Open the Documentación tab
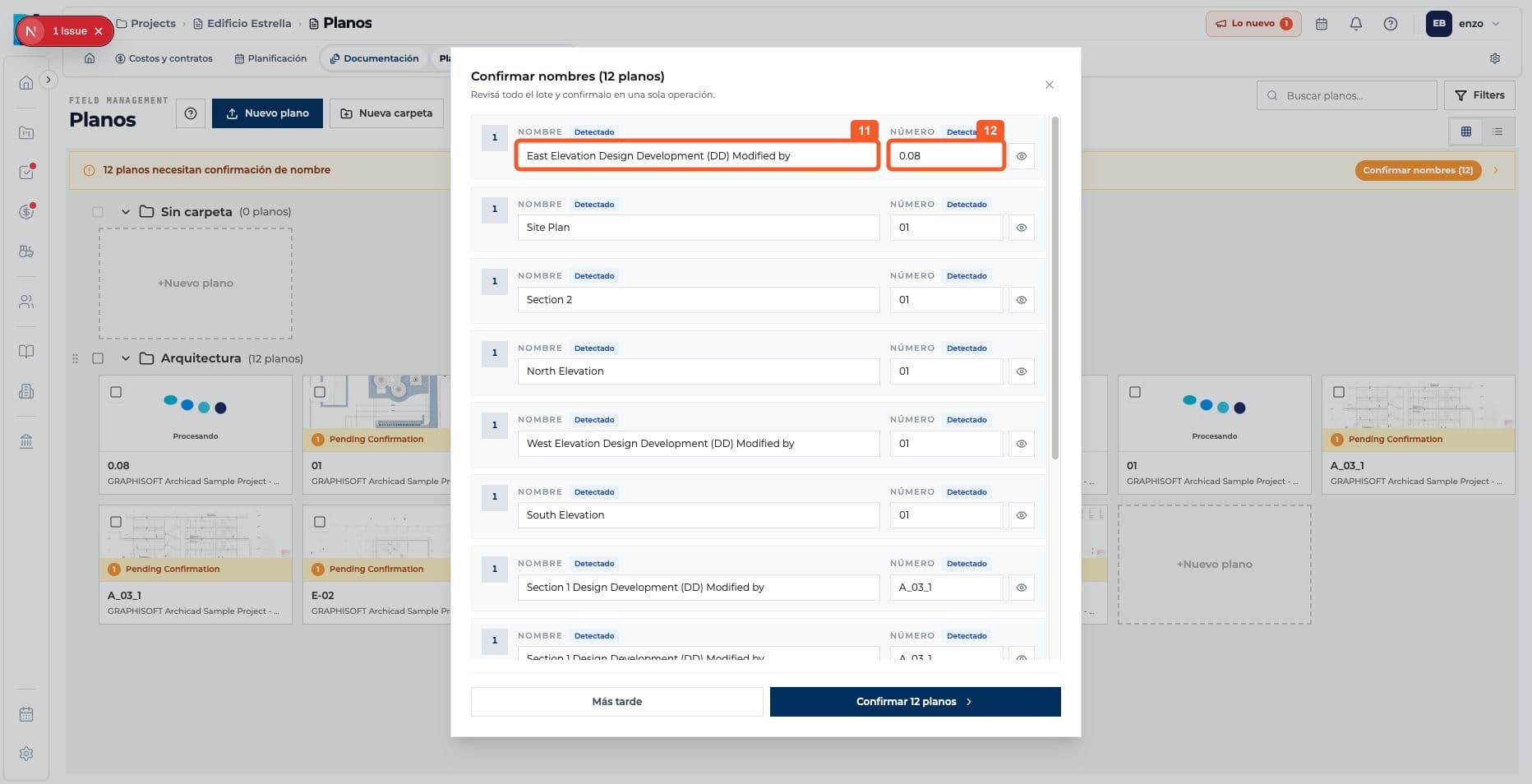The width and height of the screenshot is (1532, 784). coord(374,58)
